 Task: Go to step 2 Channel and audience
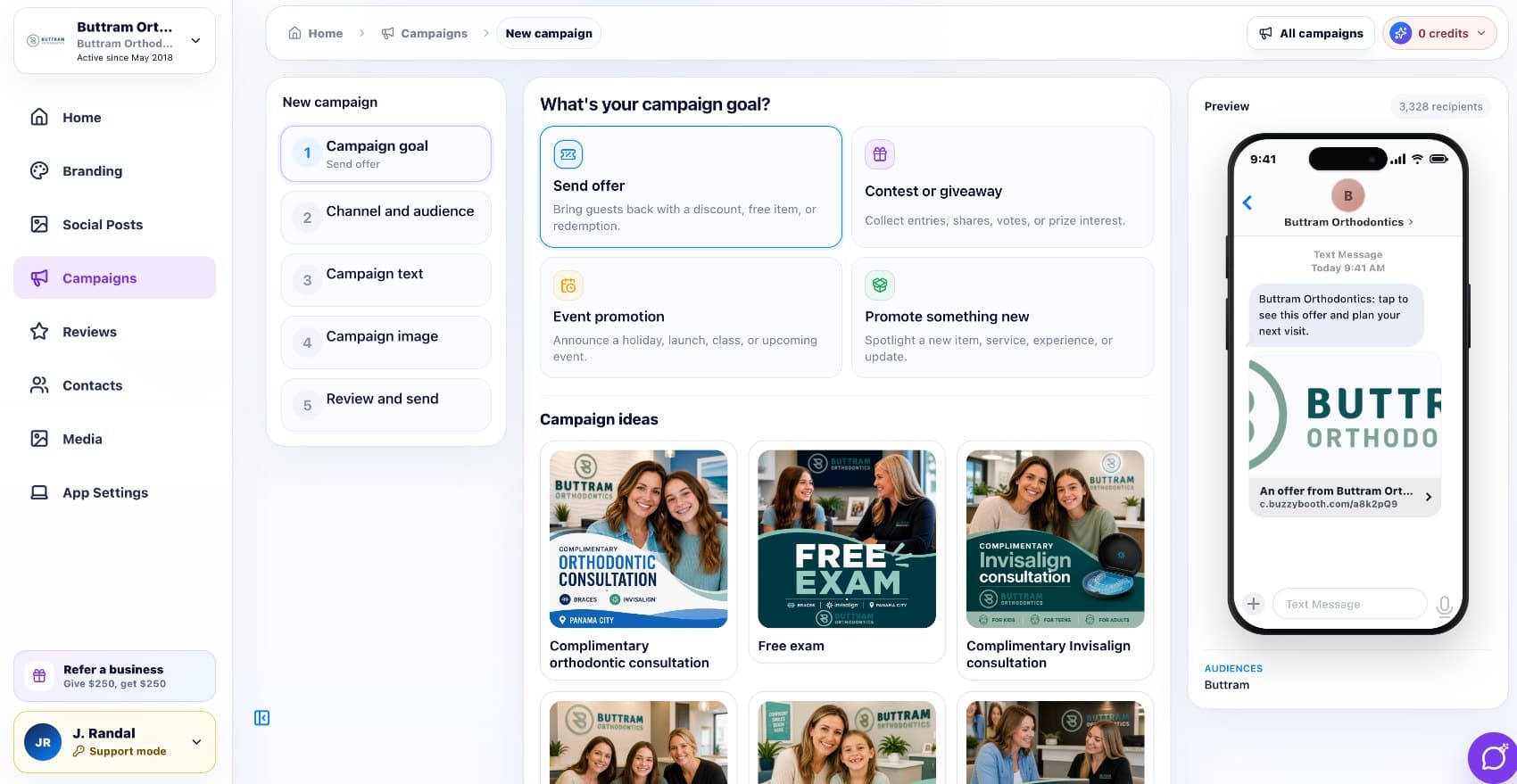pos(385,217)
